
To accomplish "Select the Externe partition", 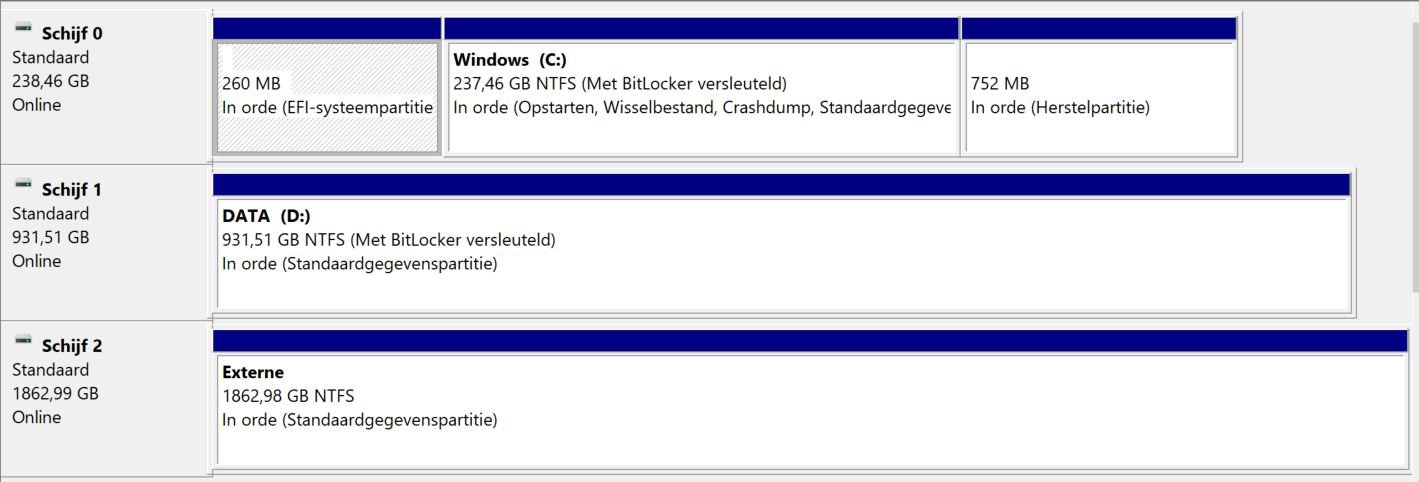I will pos(811,409).
